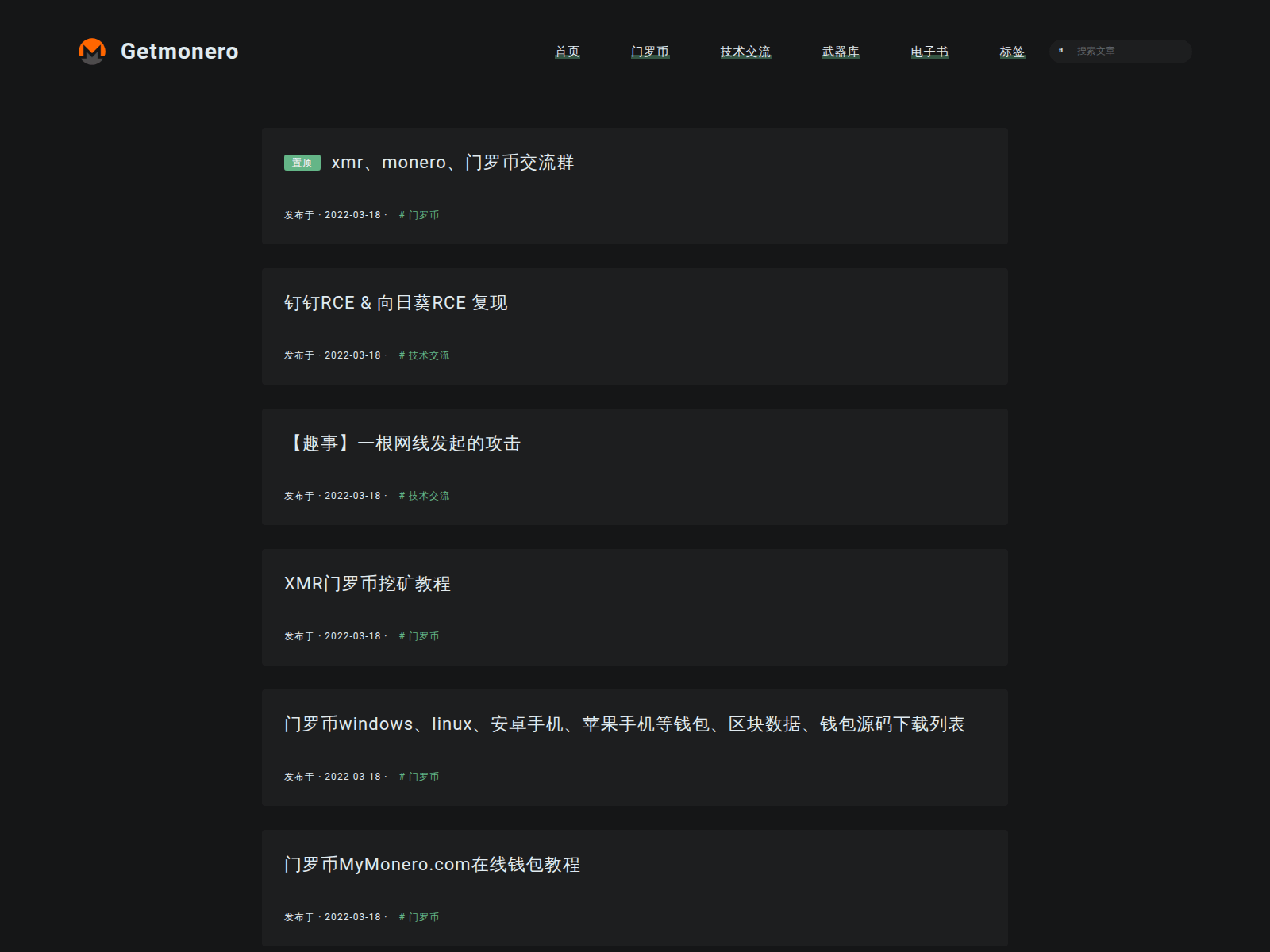The width and height of the screenshot is (1270, 952).
Task: Click date 2022-03-18 on 趣事 post
Action: [x=352, y=496]
